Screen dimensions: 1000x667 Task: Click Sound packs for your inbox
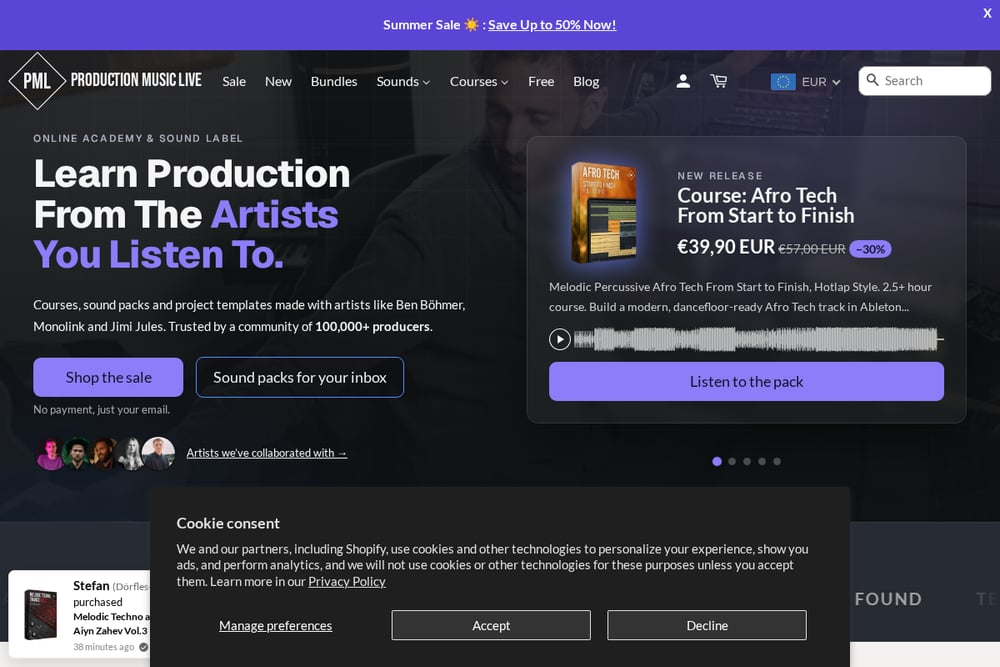point(300,377)
